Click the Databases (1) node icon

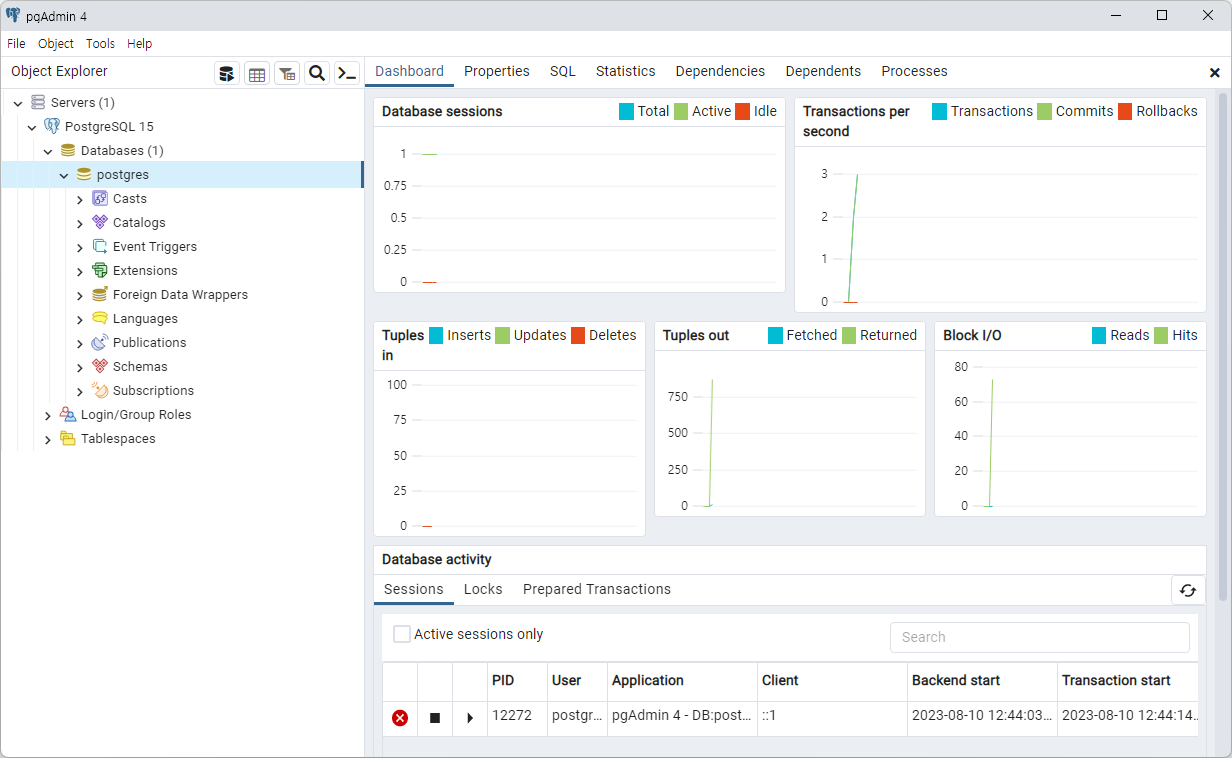pos(68,151)
